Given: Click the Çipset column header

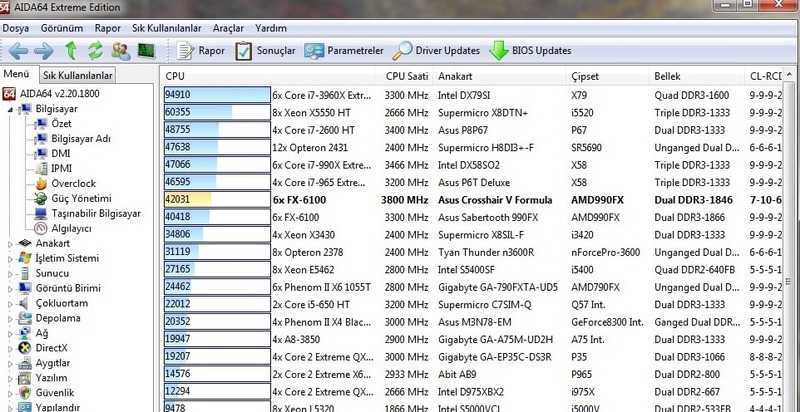Looking at the screenshot, I should pyautogui.click(x=608, y=76).
